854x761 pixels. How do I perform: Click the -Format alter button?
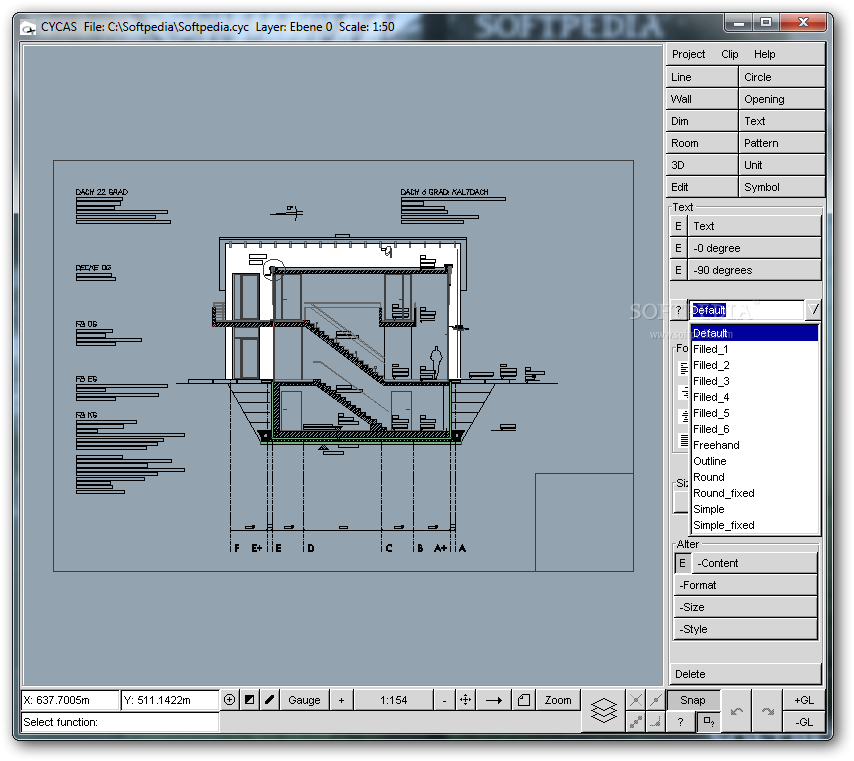point(746,586)
